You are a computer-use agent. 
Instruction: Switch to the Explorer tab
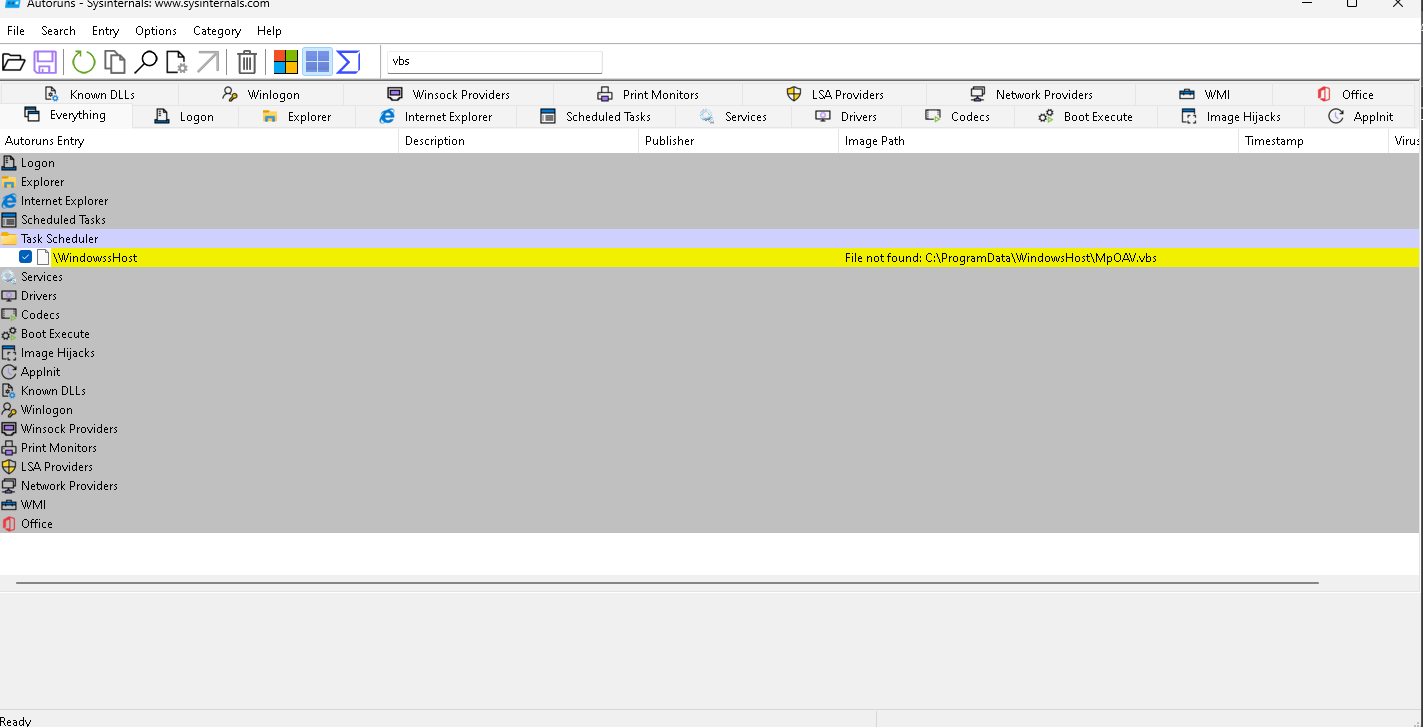pyautogui.click(x=297, y=117)
